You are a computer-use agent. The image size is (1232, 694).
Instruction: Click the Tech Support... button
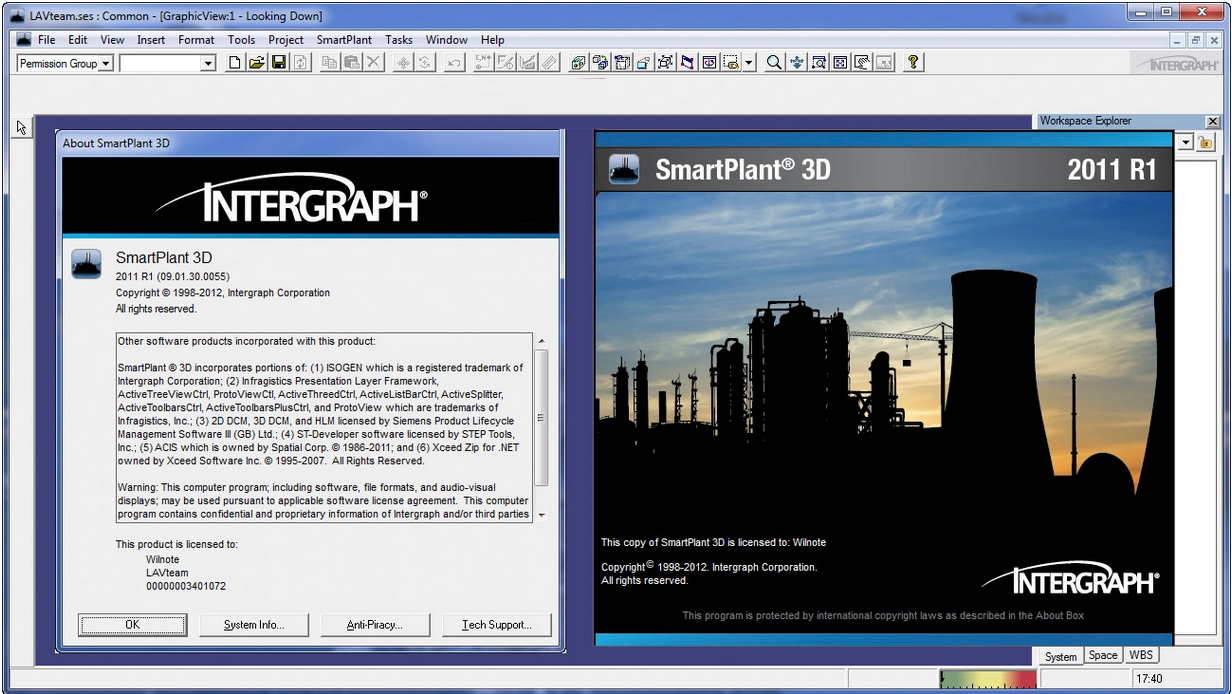click(497, 624)
